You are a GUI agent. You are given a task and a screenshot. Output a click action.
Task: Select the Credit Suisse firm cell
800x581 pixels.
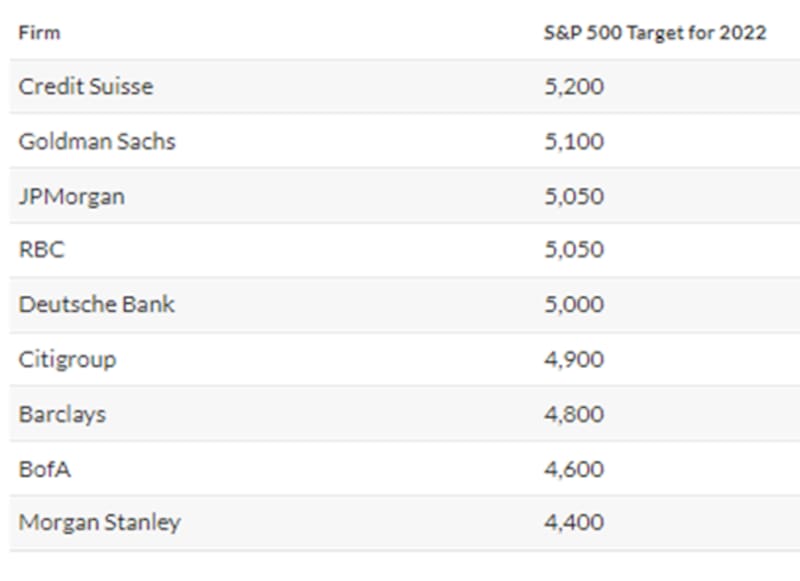pyautogui.click(x=86, y=87)
